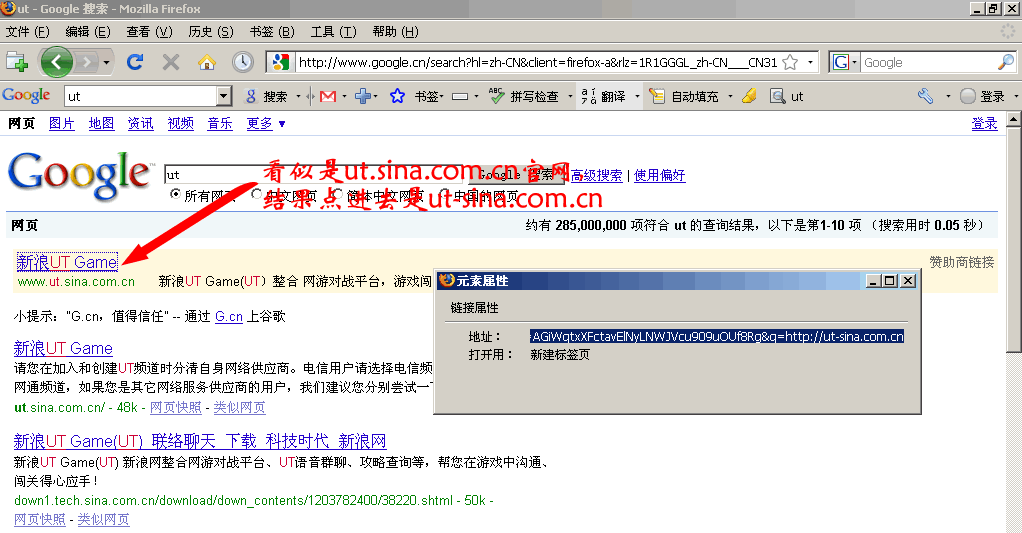Open the 编辑 (E) menu
The height and width of the screenshot is (533, 1022).
[88, 31]
